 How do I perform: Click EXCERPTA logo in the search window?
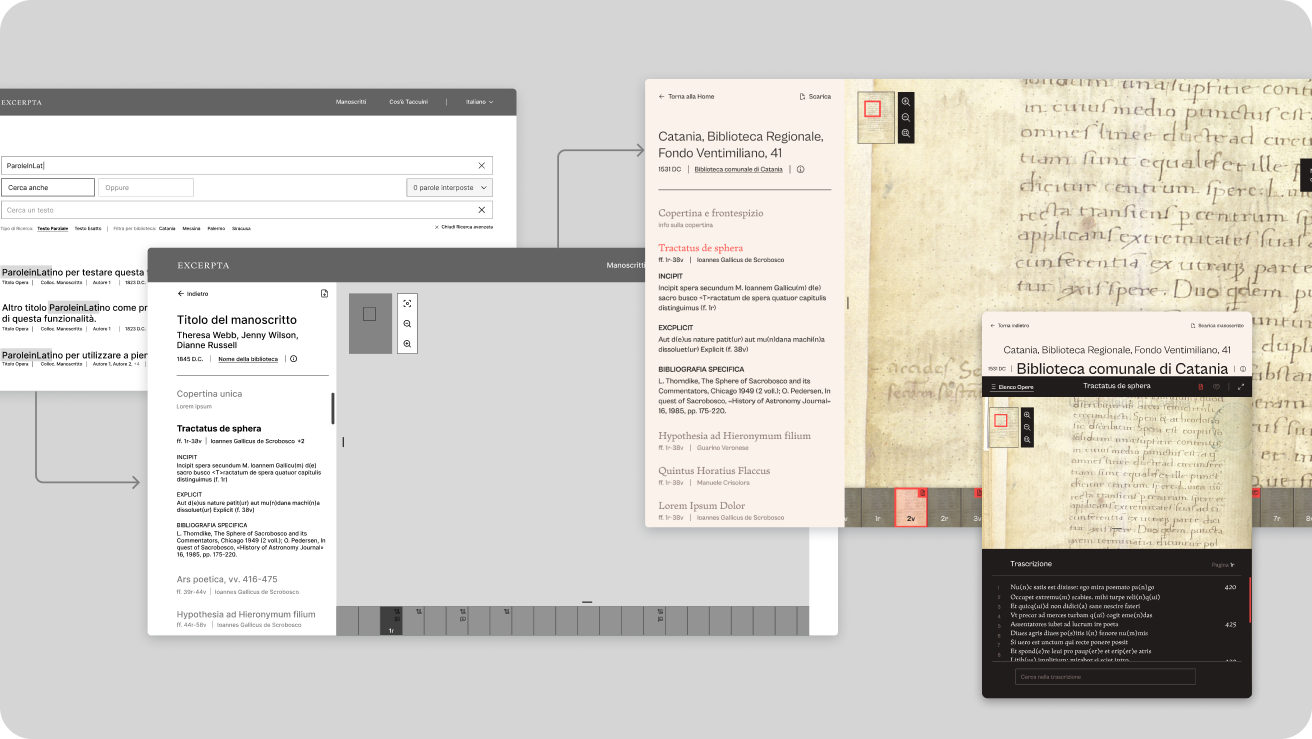click(21, 102)
